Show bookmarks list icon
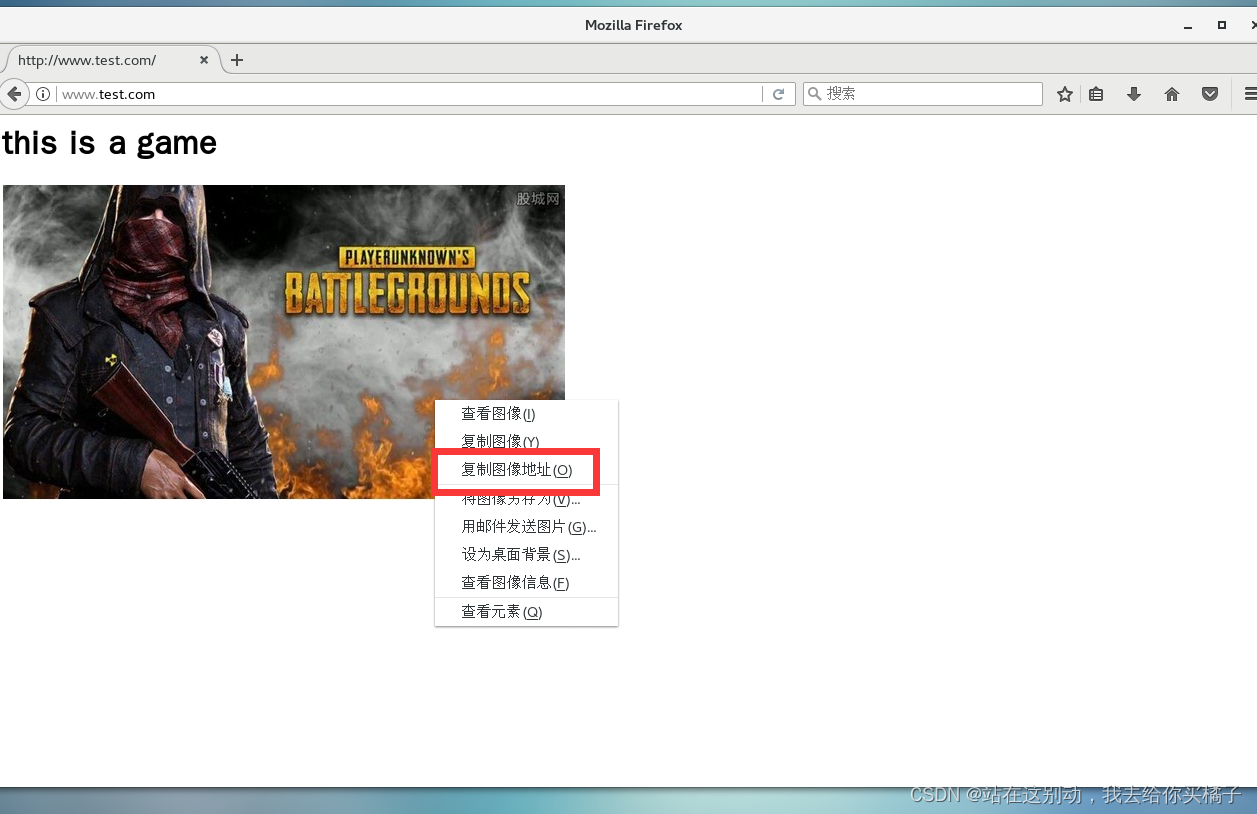Screen dimensions: 1257x814 [x=1097, y=94]
